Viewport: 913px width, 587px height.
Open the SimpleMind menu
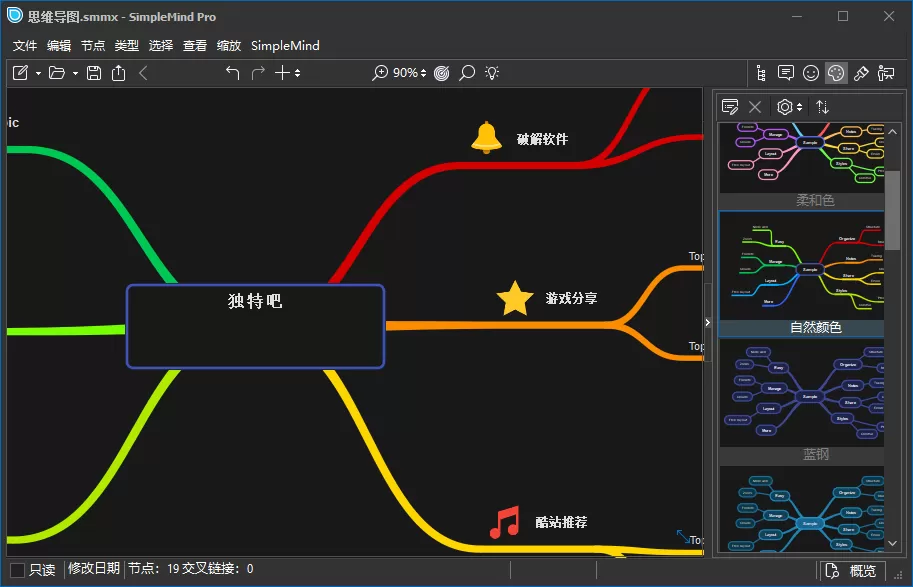click(x=285, y=45)
